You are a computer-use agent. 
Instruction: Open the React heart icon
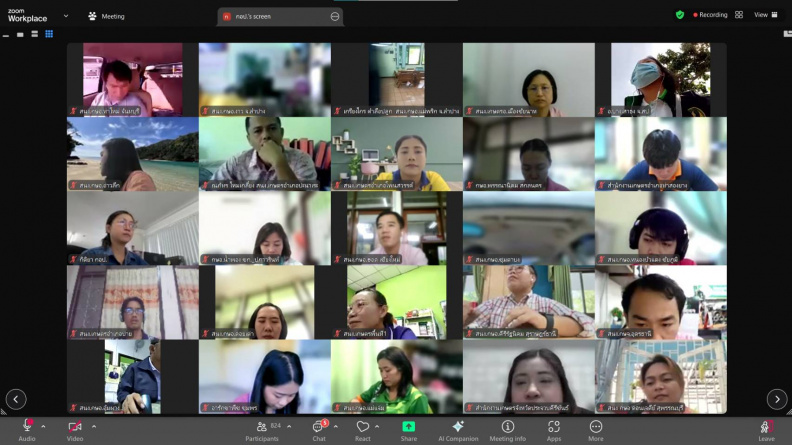(x=363, y=427)
